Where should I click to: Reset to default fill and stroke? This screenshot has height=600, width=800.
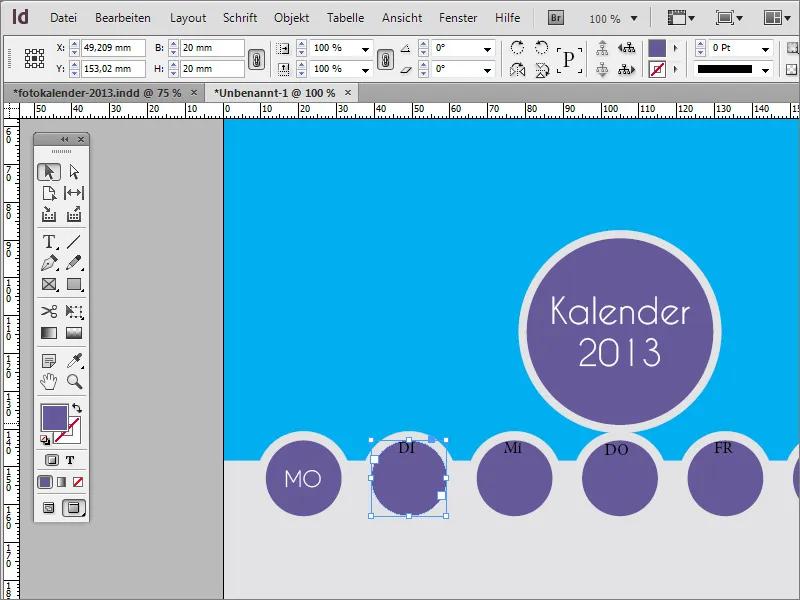click(x=45, y=440)
